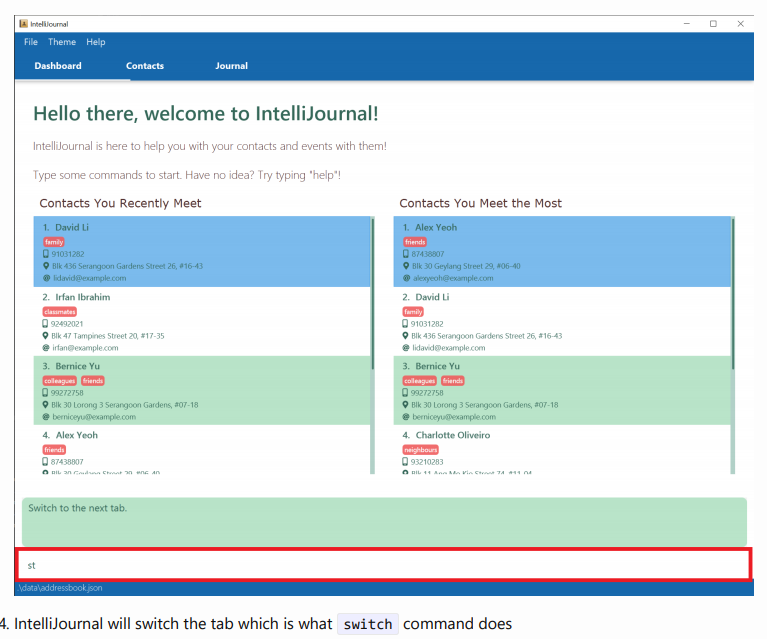Click Alex Yeoh's phone icon in Meet the Most list
The width and height of the screenshot is (767, 639).
[406, 254]
